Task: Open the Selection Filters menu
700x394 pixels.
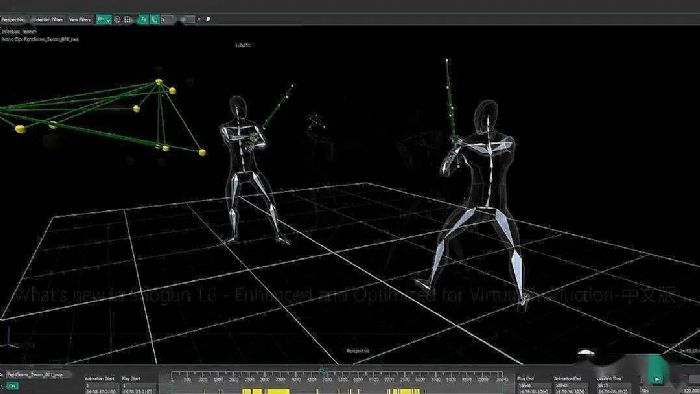Action: click(x=47, y=20)
